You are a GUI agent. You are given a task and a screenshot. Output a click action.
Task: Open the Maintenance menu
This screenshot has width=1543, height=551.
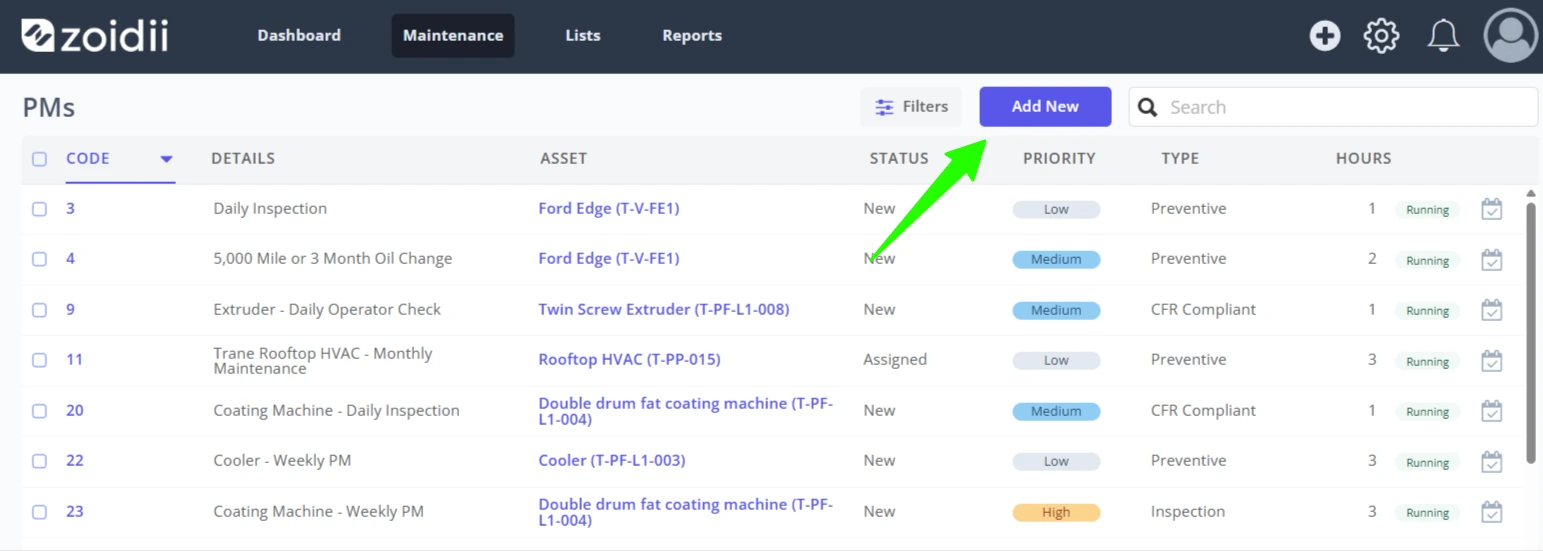tap(453, 35)
